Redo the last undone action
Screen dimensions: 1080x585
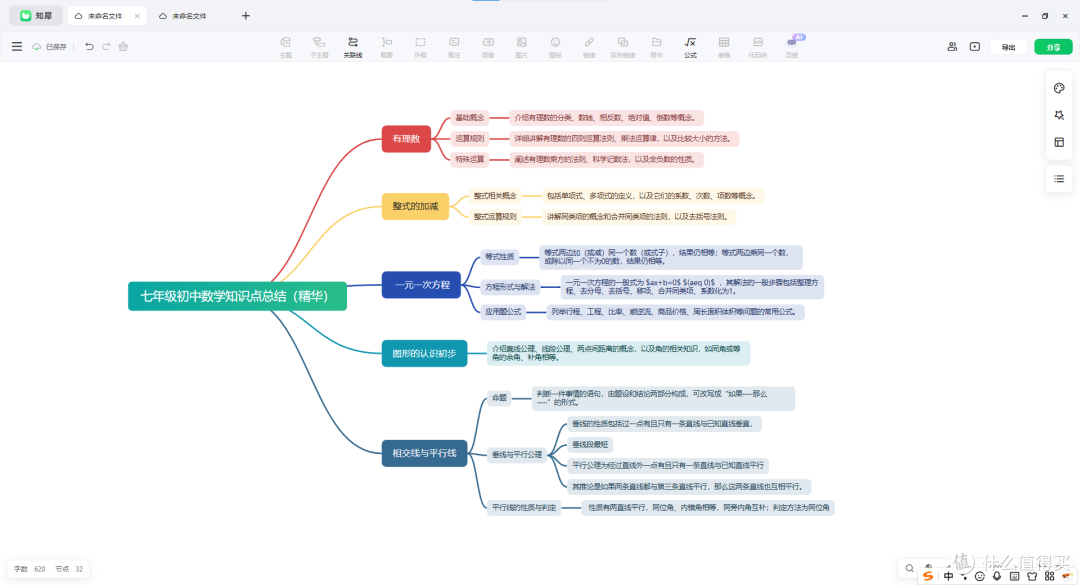[106, 46]
